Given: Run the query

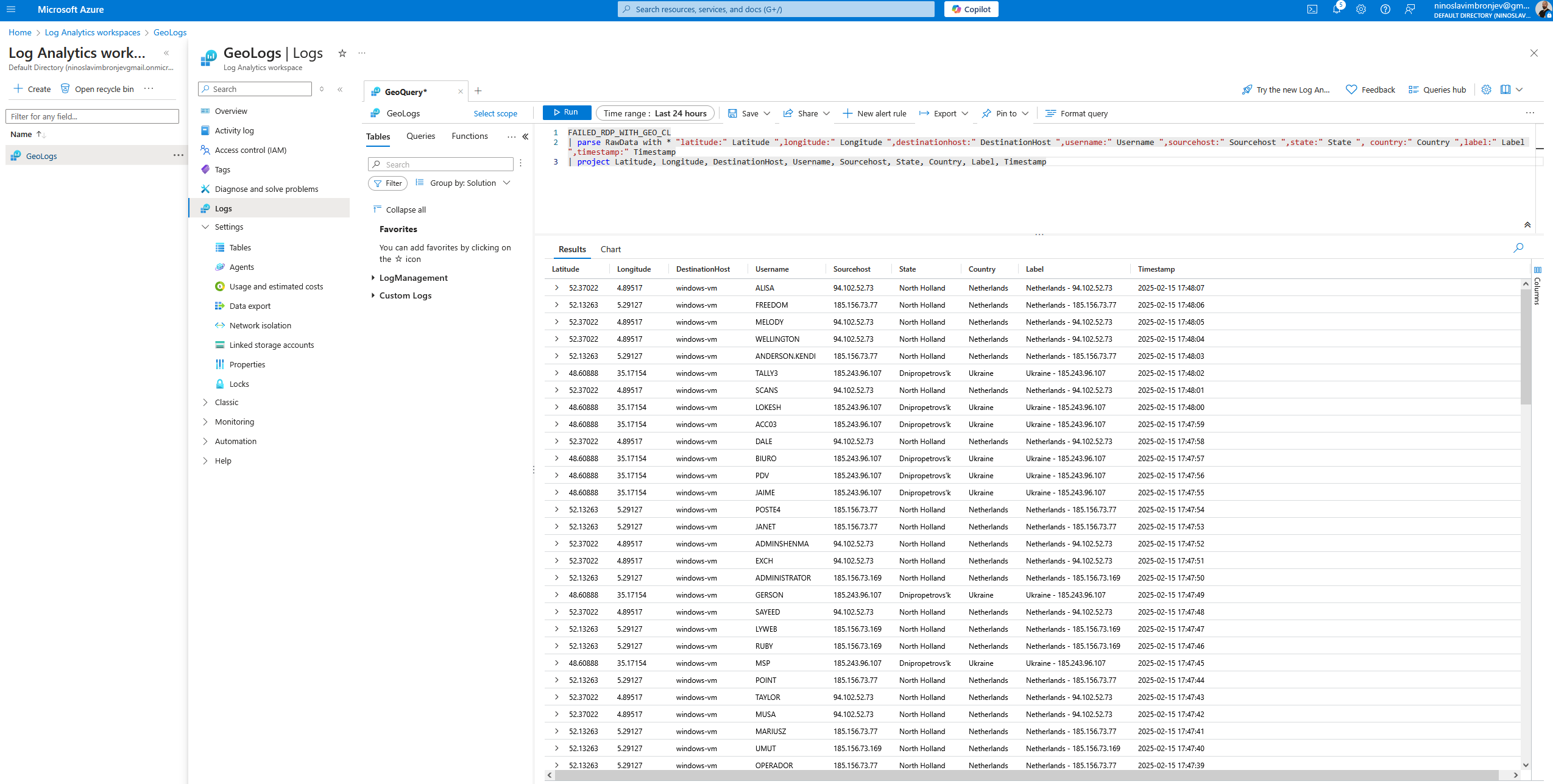Looking at the screenshot, I should (567, 113).
